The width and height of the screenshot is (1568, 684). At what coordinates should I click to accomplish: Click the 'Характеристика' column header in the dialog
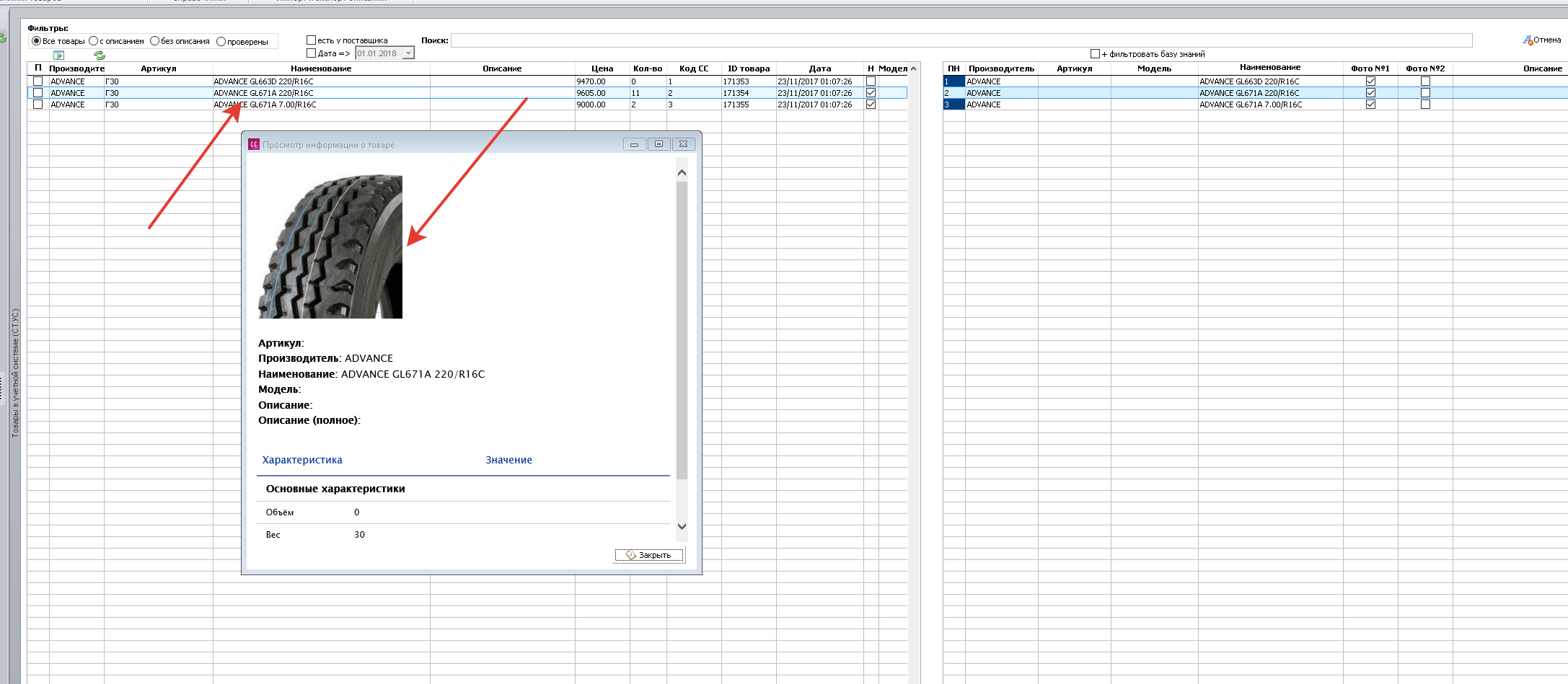[x=302, y=460]
